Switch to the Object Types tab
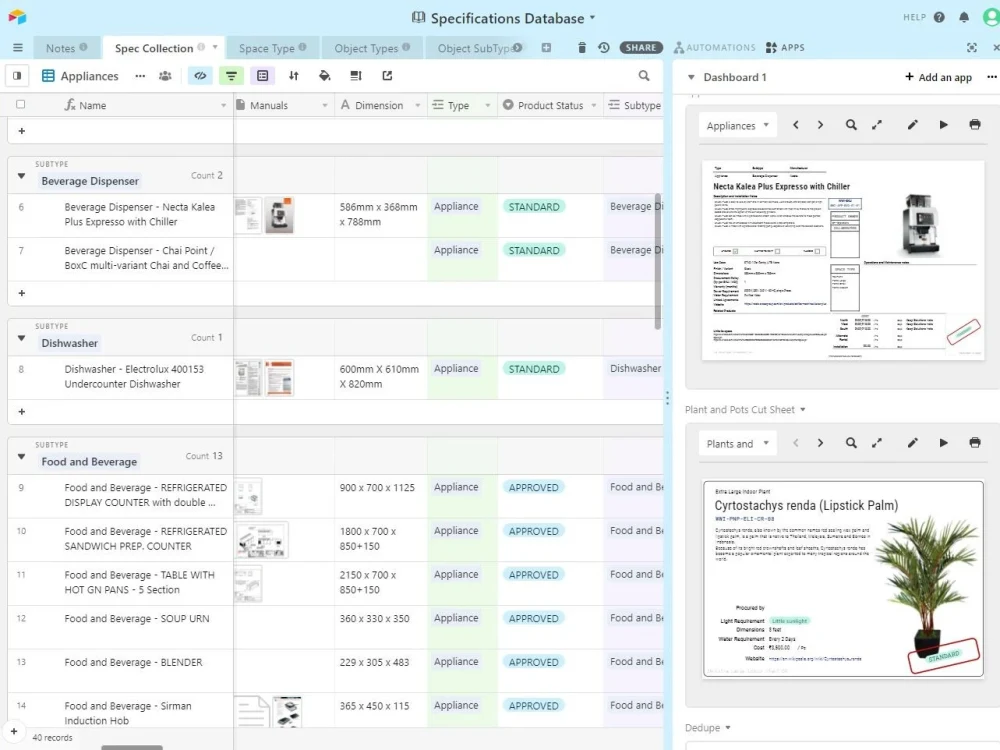Image resolution: width=1000 pixels, height=750 pixels. point(372,48)
